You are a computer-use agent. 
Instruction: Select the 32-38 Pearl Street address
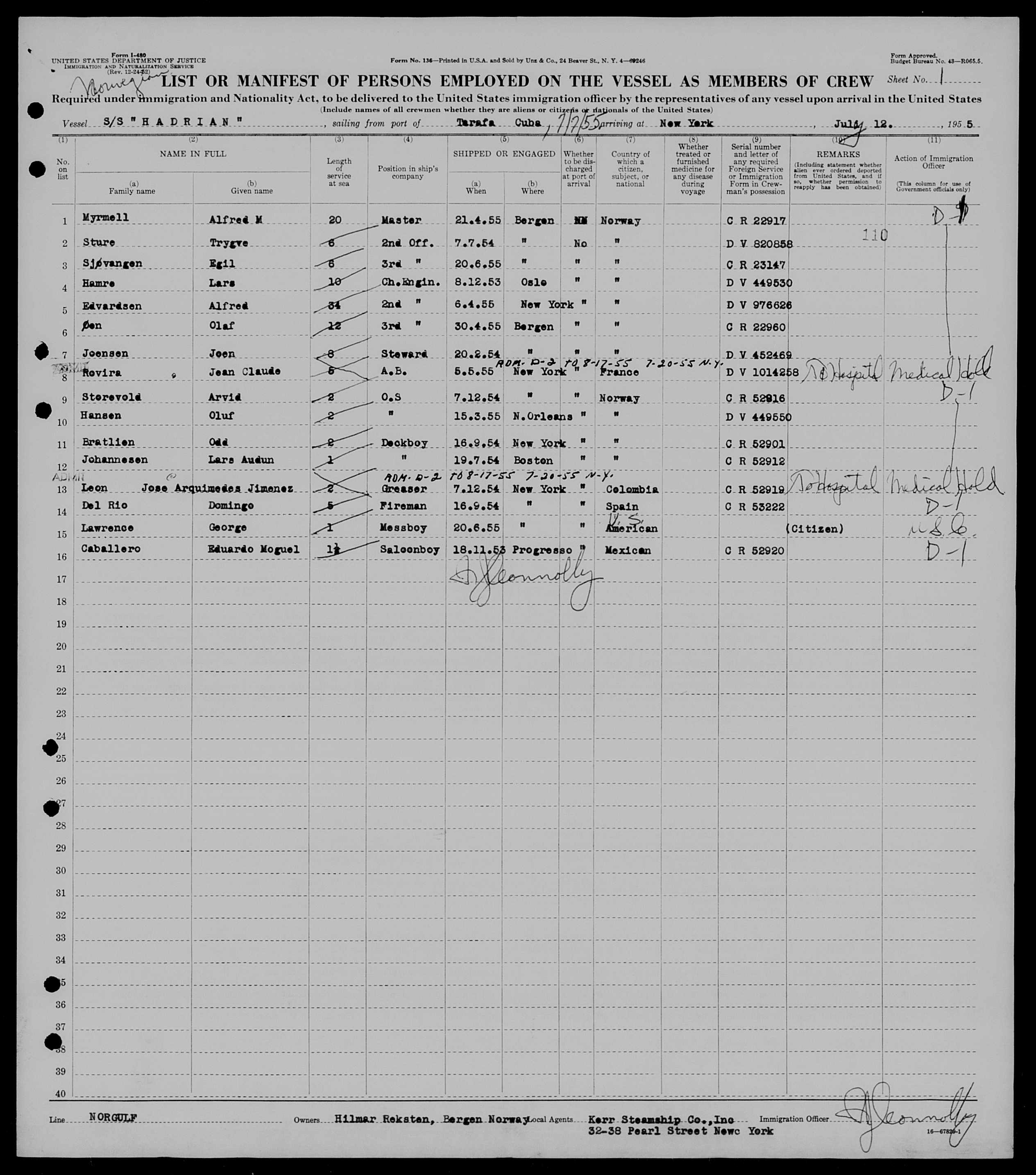[681, 1131]
